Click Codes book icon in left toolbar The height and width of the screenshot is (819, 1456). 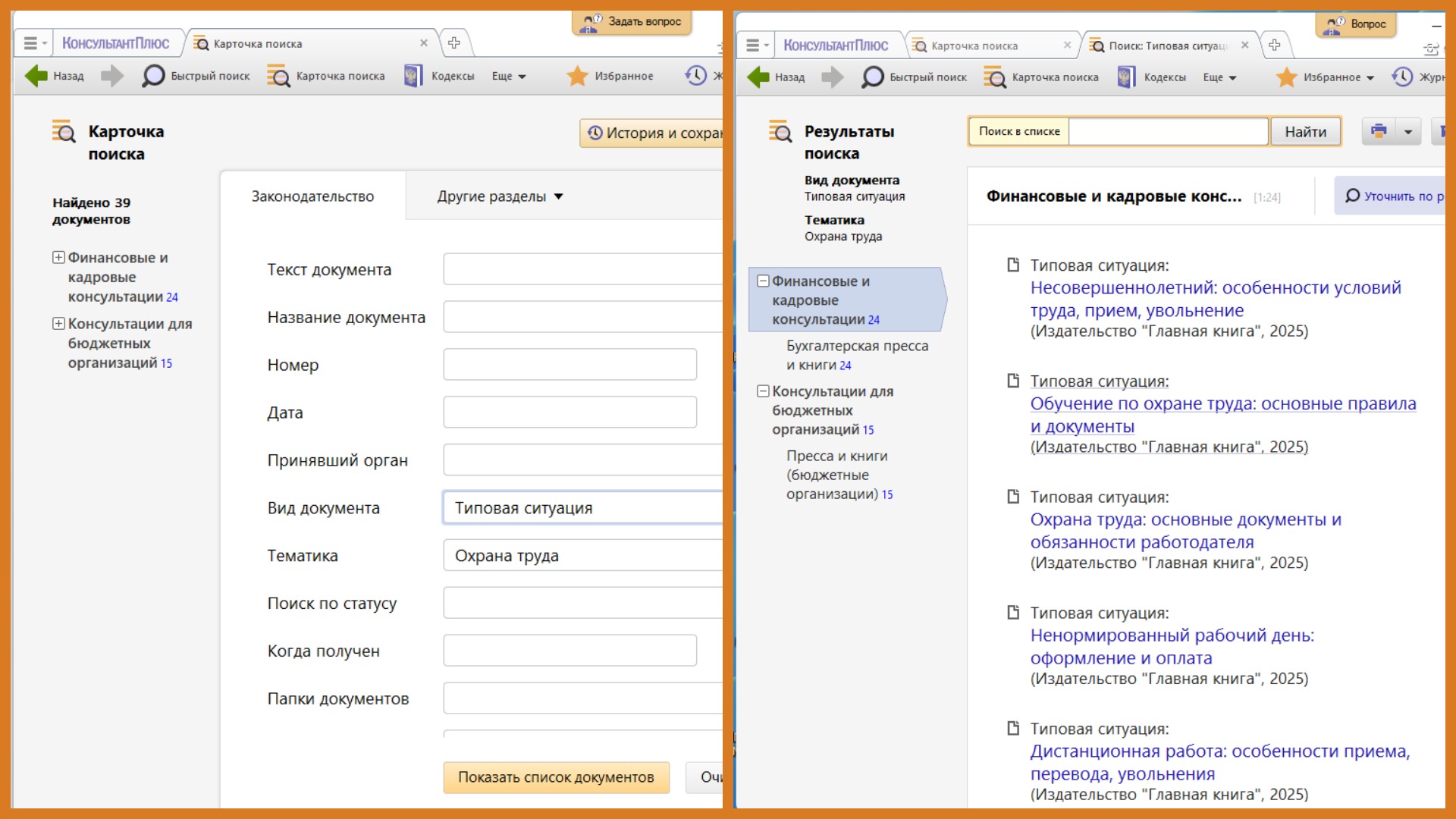(413, 76)
